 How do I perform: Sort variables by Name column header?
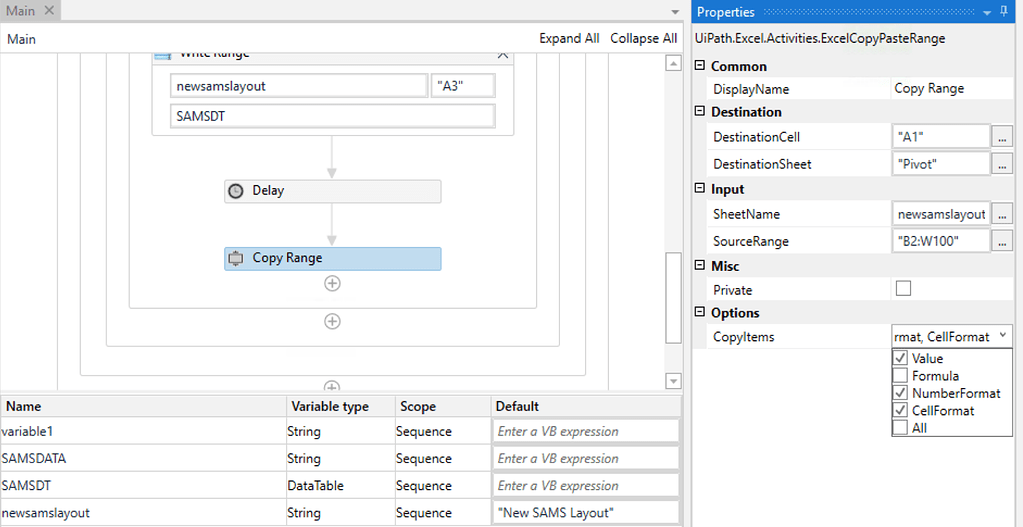pos(144,406)
